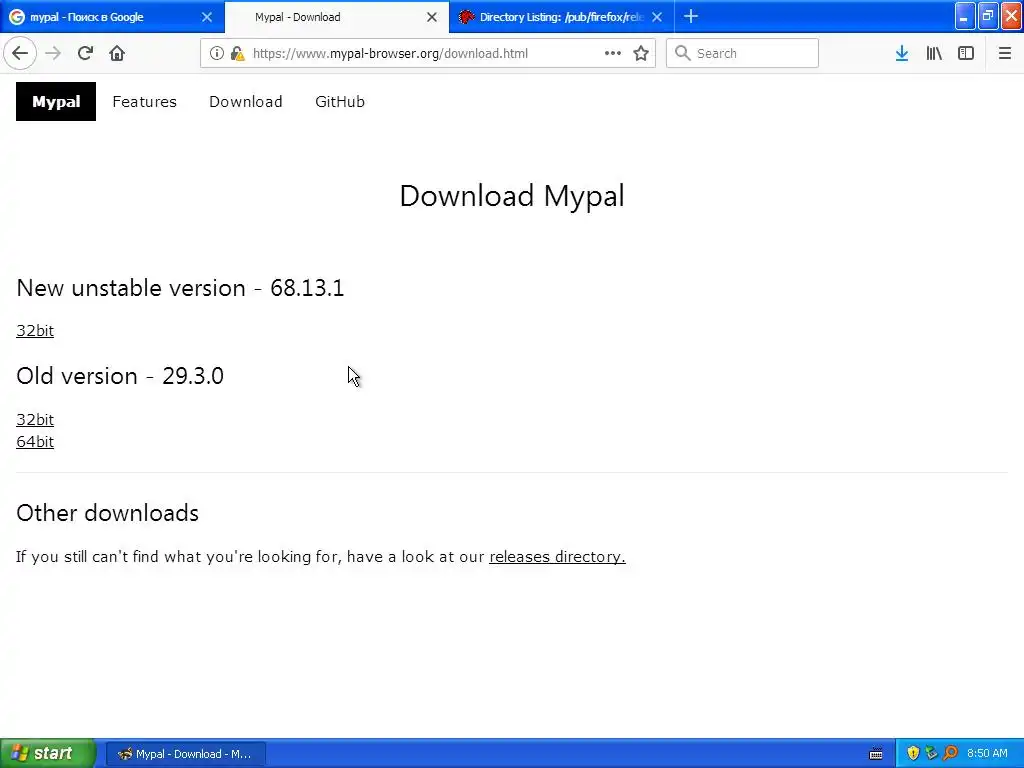Screen dimensions: 1024x768
Task: Open a new tab with plus button
Action: (x=691, y=16)
